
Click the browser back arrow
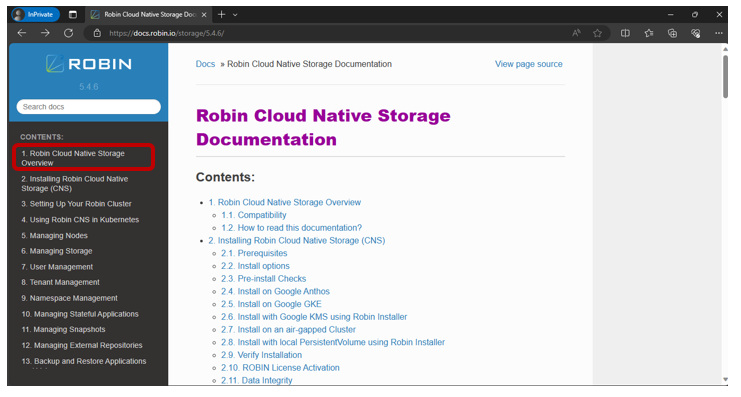click(22, 33)
